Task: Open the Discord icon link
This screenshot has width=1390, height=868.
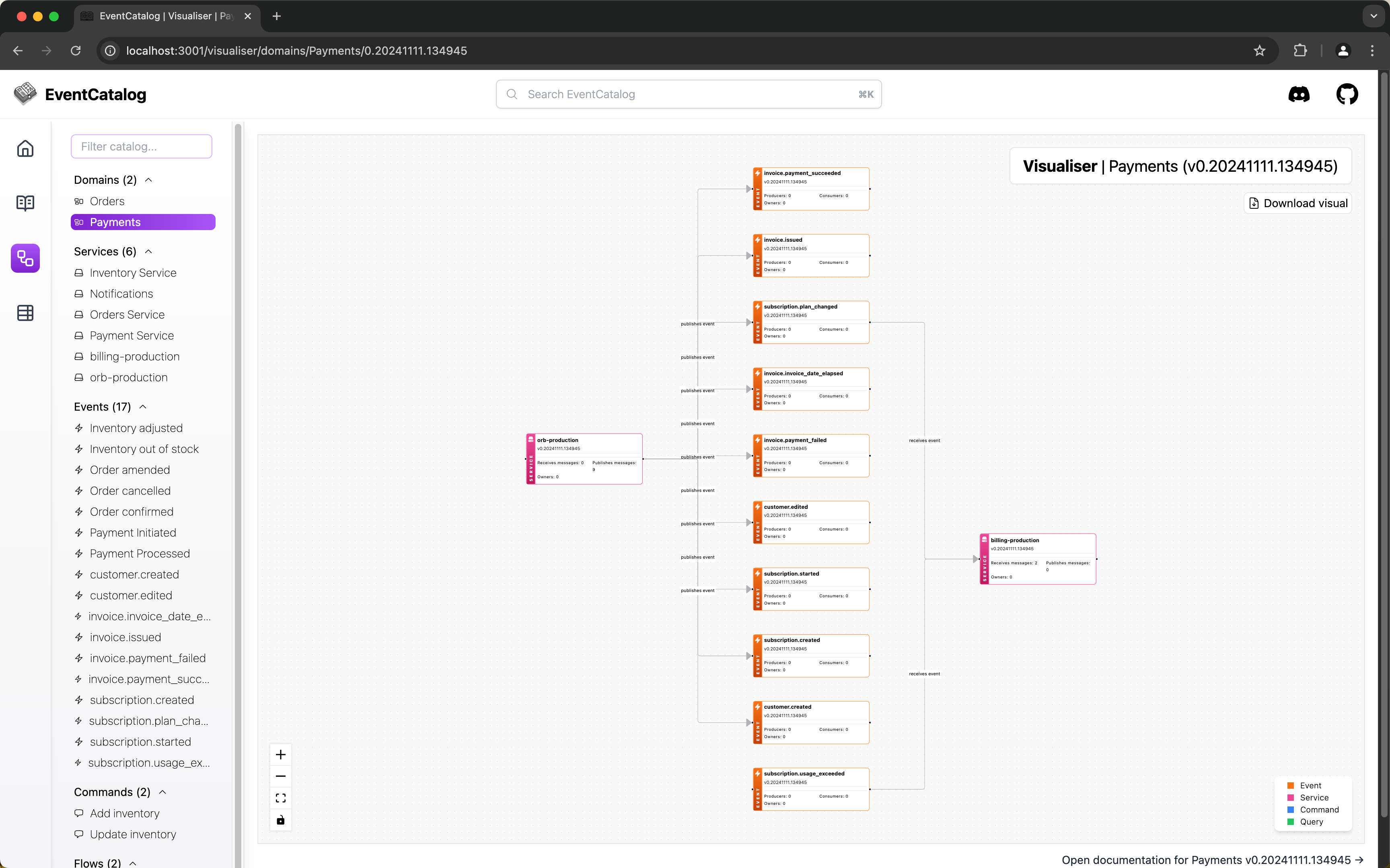Action: [1299, 94]
